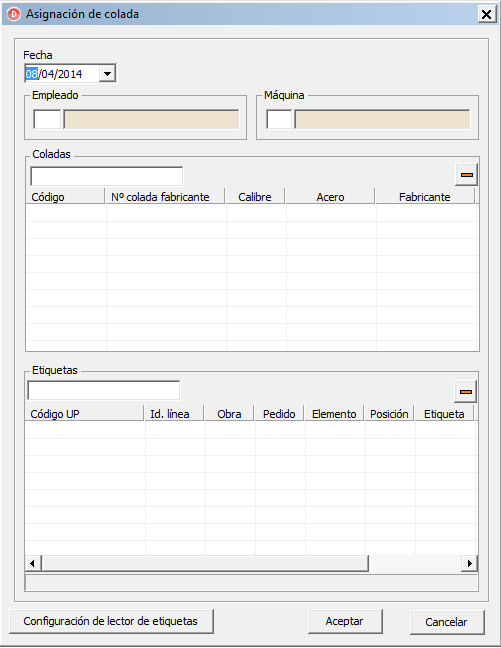Click the red app icon in title bar
This screenshot has width=501, height=648.
click(x=14, y=14)
